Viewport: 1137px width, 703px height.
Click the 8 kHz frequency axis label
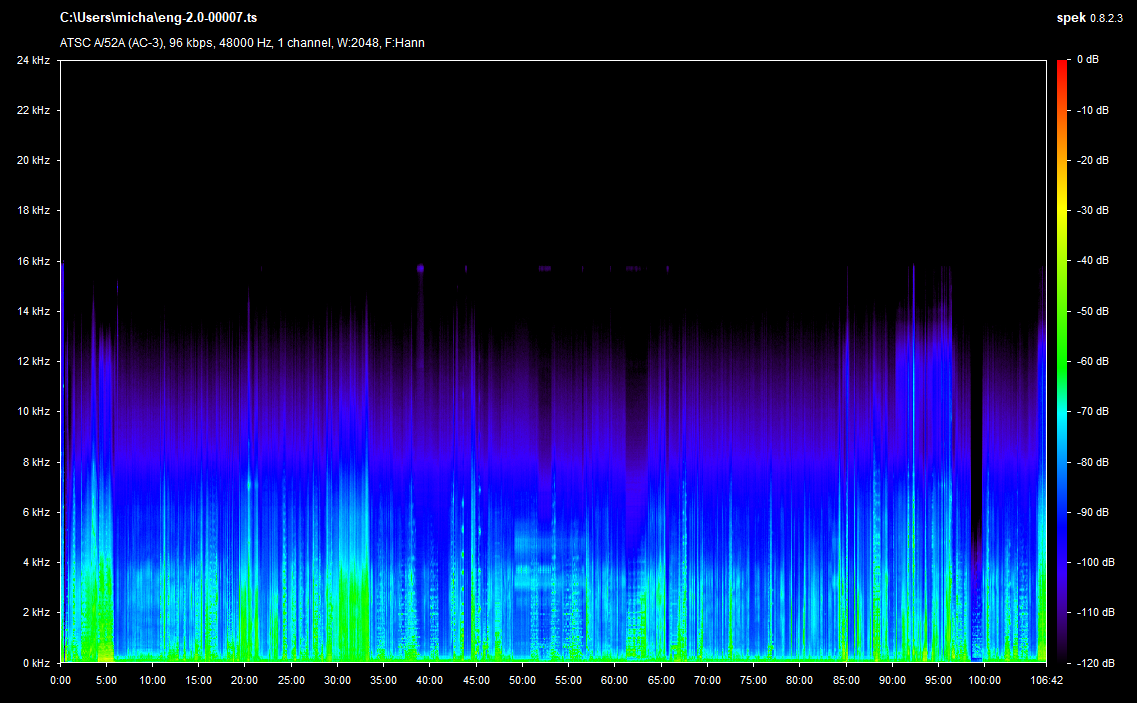tap(36, 462)
